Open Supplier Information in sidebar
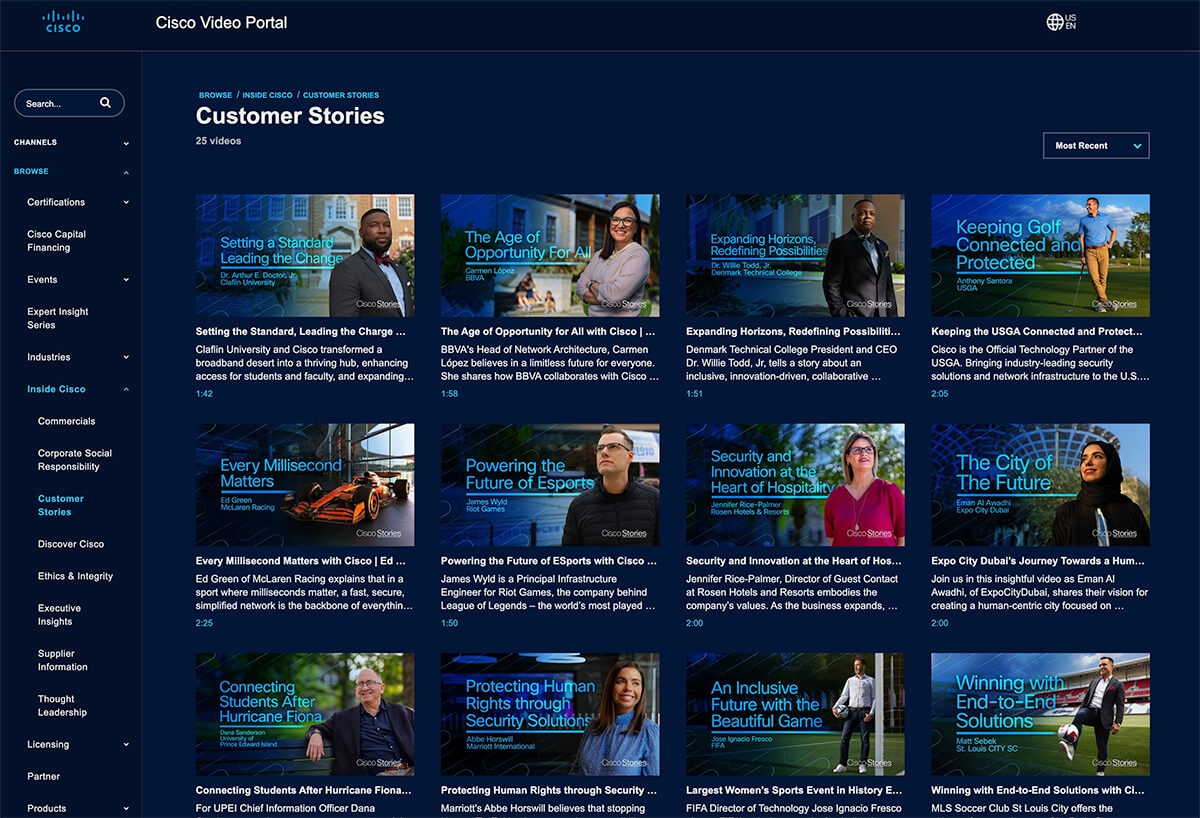The image size is (1200, 818). tap(63, 660)
